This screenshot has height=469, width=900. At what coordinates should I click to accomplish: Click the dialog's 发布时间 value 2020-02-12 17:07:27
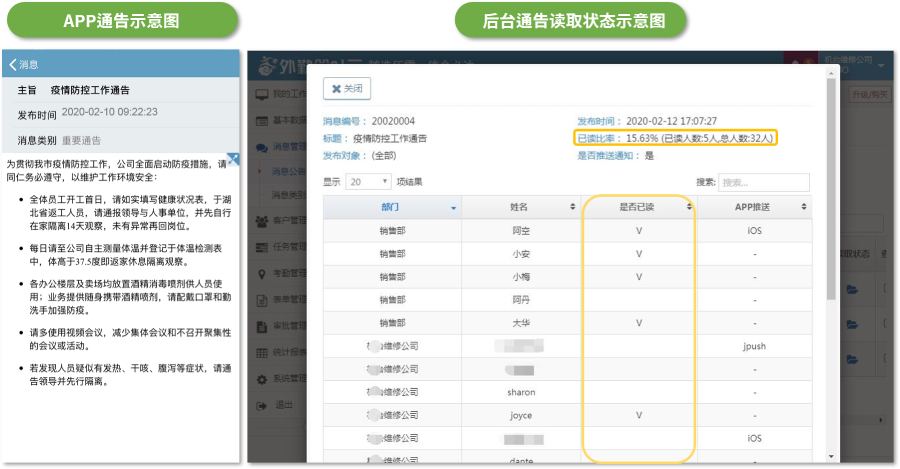point(671,121)
